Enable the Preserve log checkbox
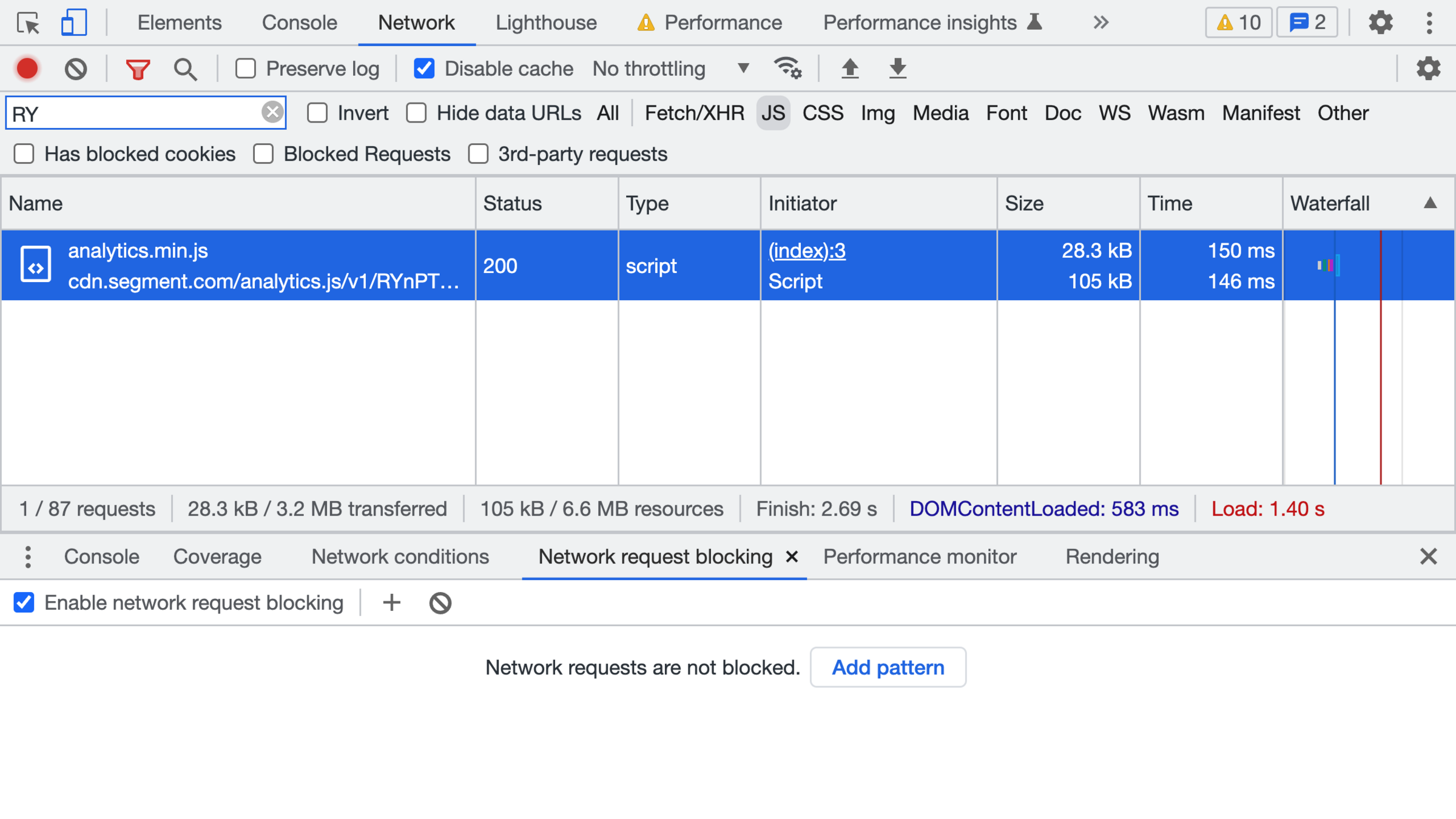Screen dimensions: 1456x819 [246, 69]
